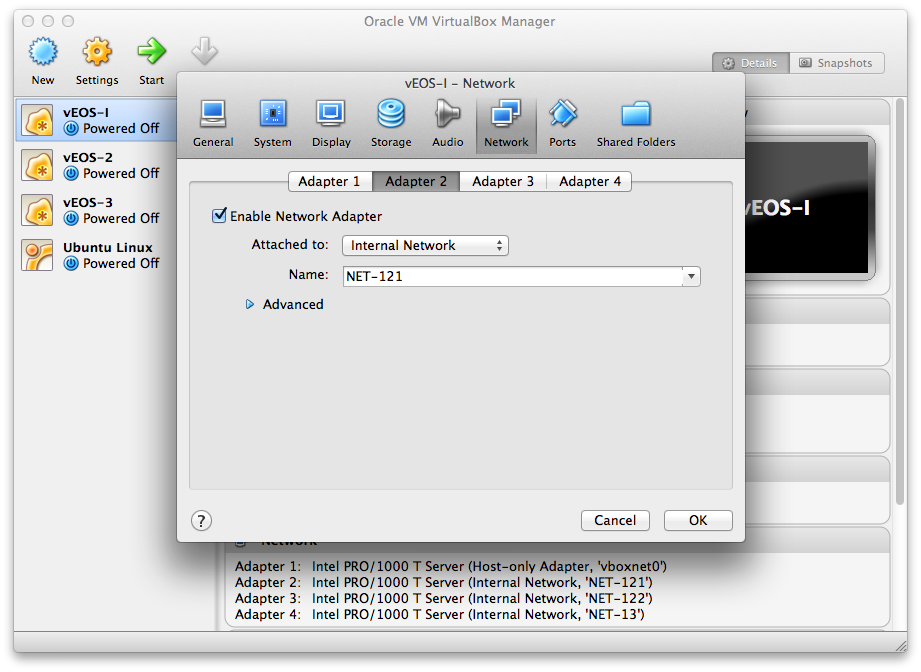Click the greyed-out Discard arrow icon
The image size is (921, 672).
tap(204, 52)
